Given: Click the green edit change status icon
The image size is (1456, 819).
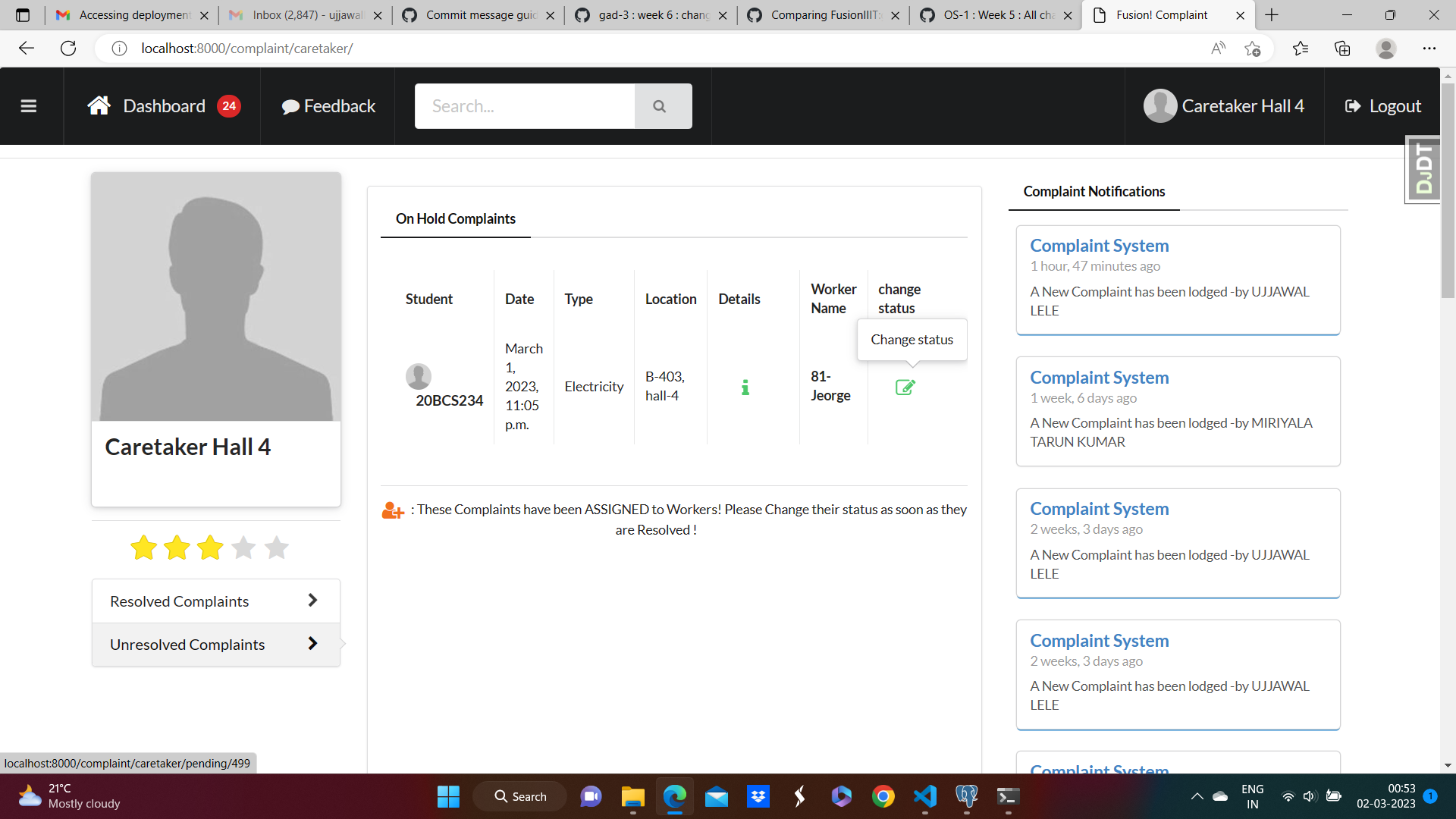Looking at the screenshot, I should (x=905, y=388).
